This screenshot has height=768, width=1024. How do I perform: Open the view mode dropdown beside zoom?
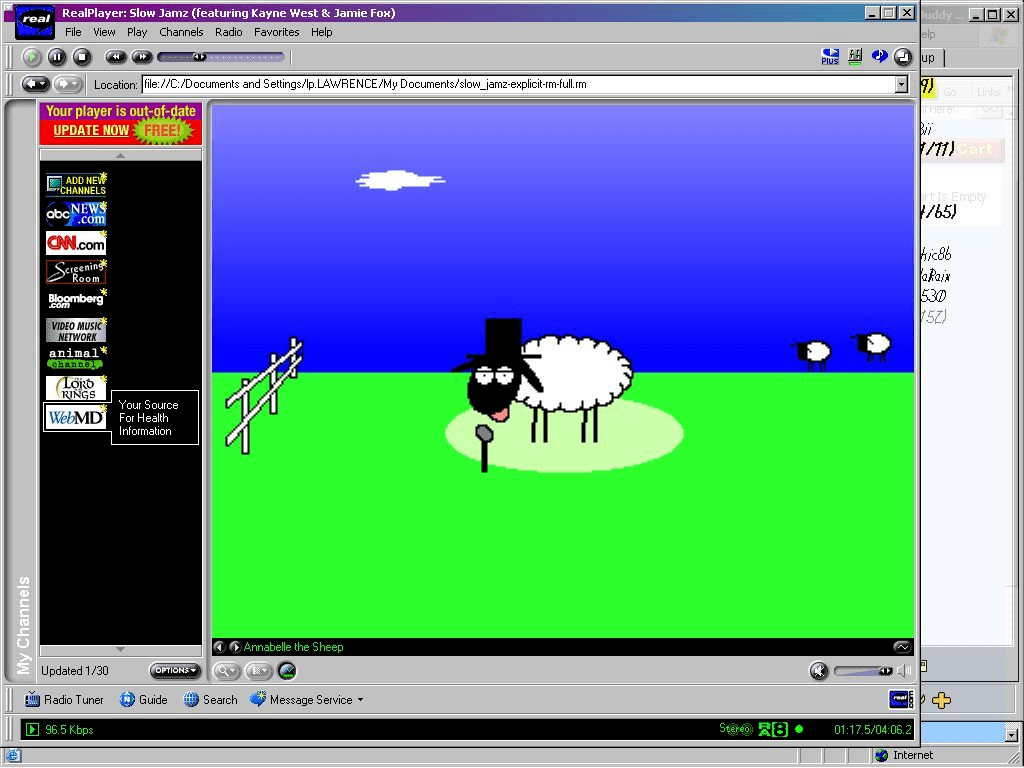259,671
